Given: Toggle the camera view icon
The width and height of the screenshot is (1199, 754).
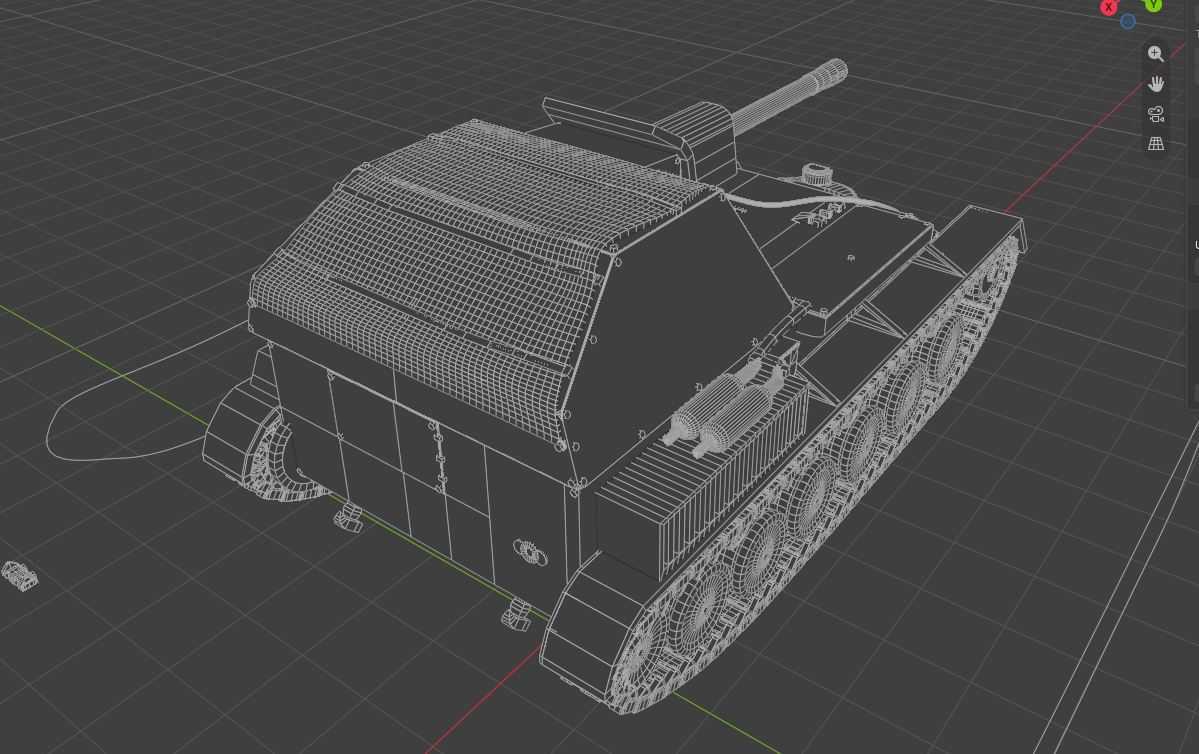Looking at the screenshot, I should point(1155,114).
